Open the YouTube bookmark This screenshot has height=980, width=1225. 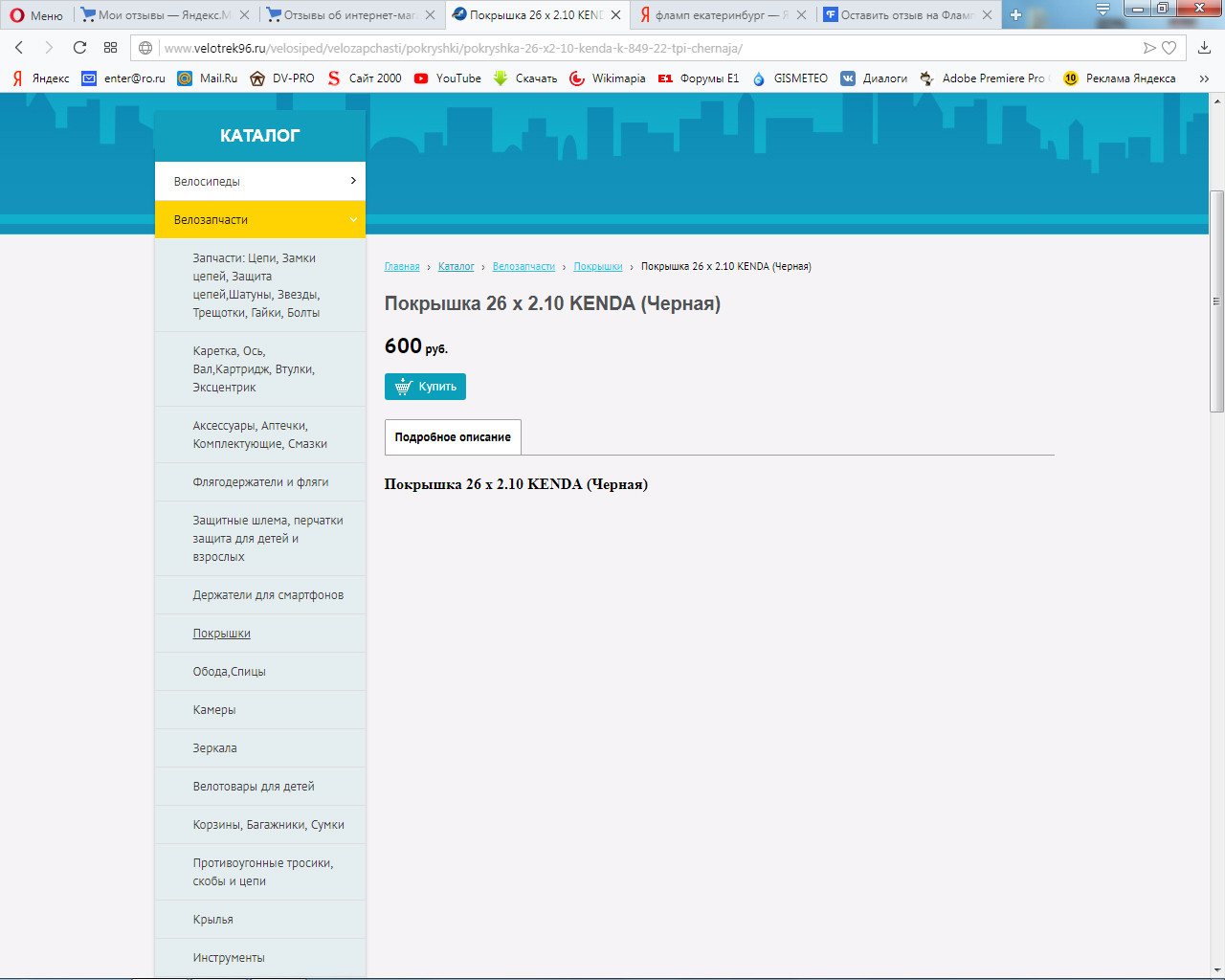pyautogui.click(x=448, y=78)
